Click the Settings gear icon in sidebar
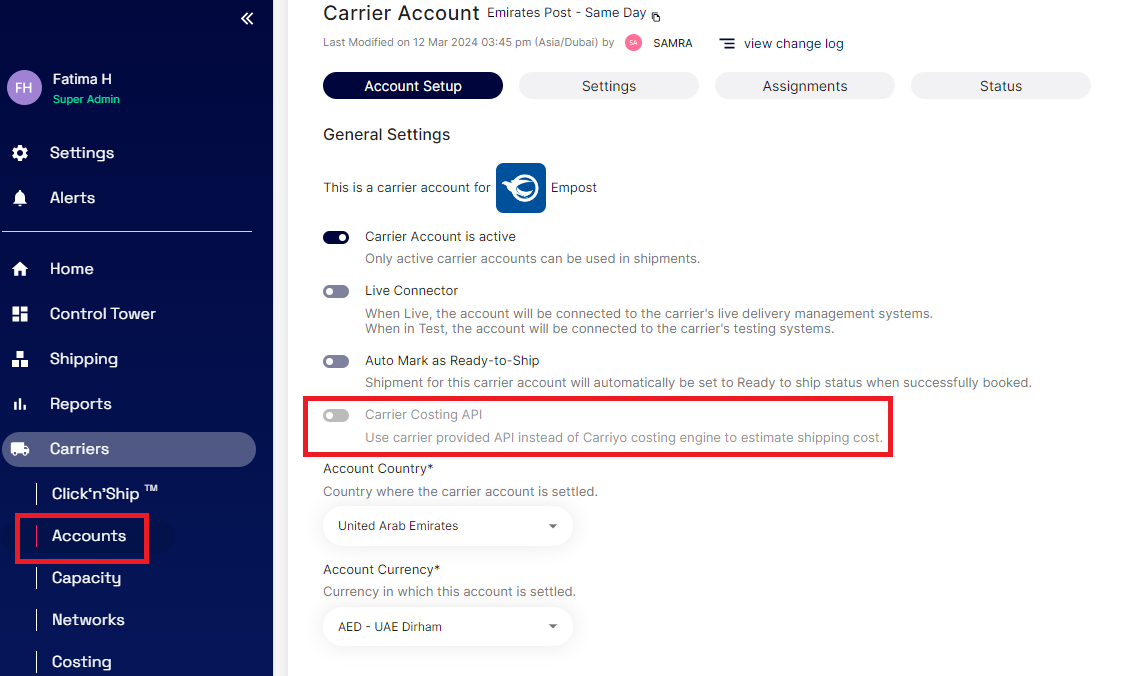 click(20, 153)
